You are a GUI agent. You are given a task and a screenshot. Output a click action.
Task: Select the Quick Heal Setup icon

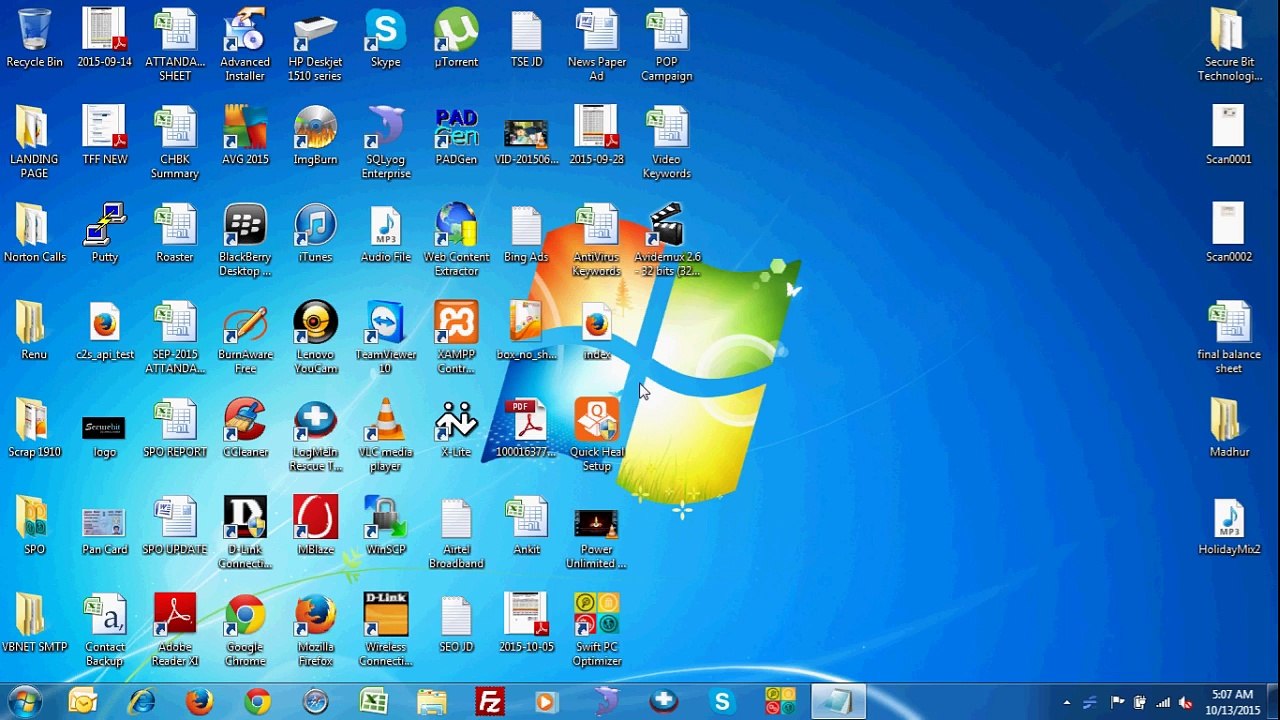pos(597,435)
